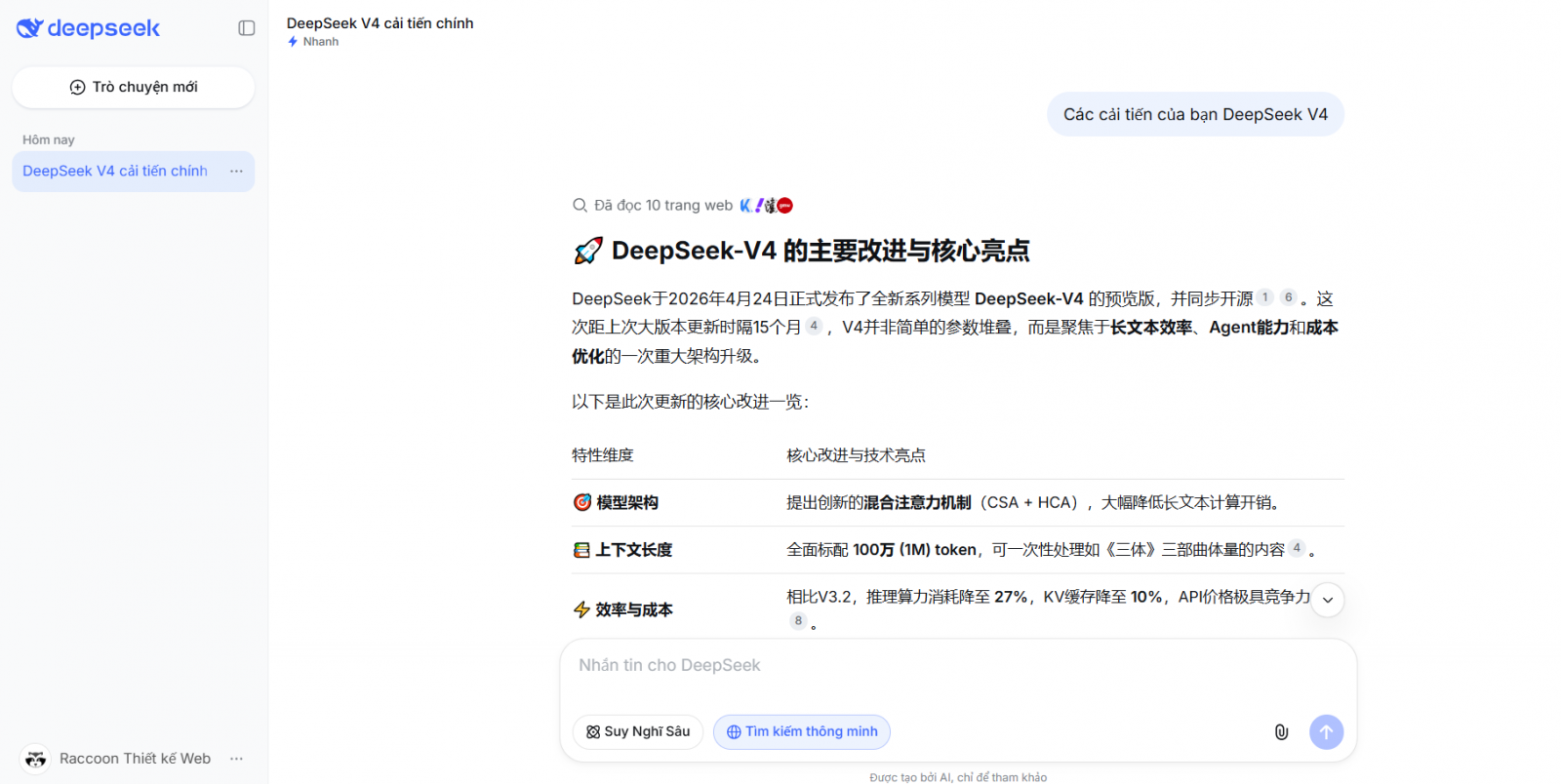Screen dimensions: 1561x784
Task: Open citation 6 reference badge
Action: [x=1288, y=297]
